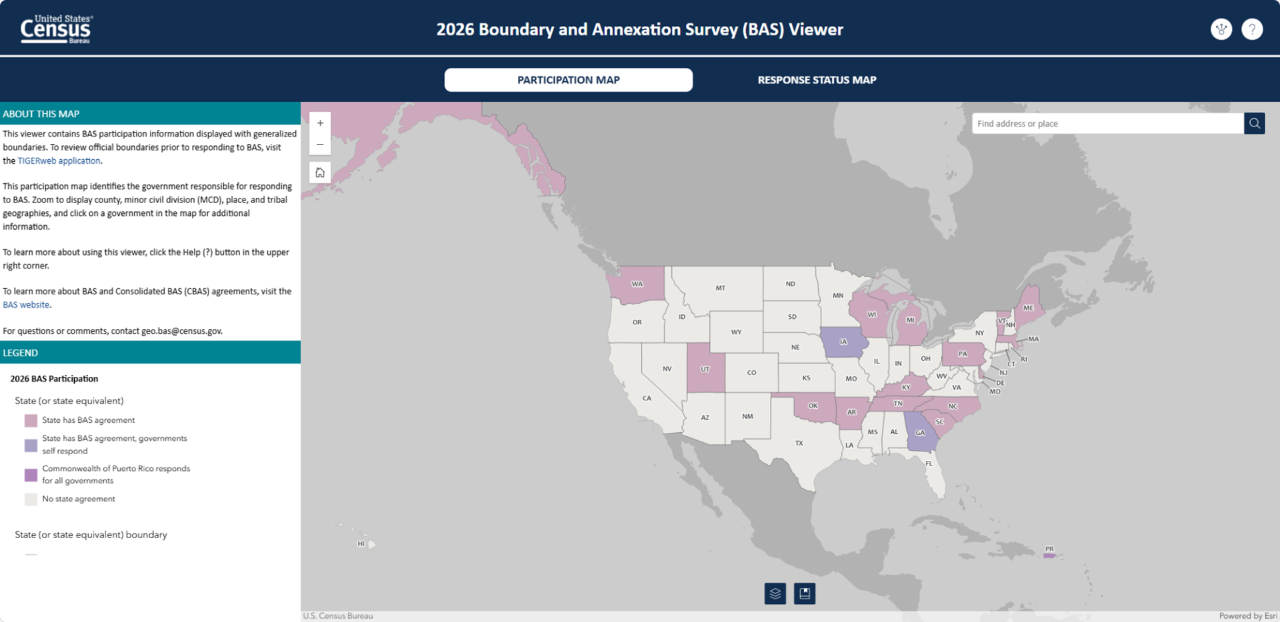
Task: Click the United States Census Bureau logo
Action: (55, 28)
